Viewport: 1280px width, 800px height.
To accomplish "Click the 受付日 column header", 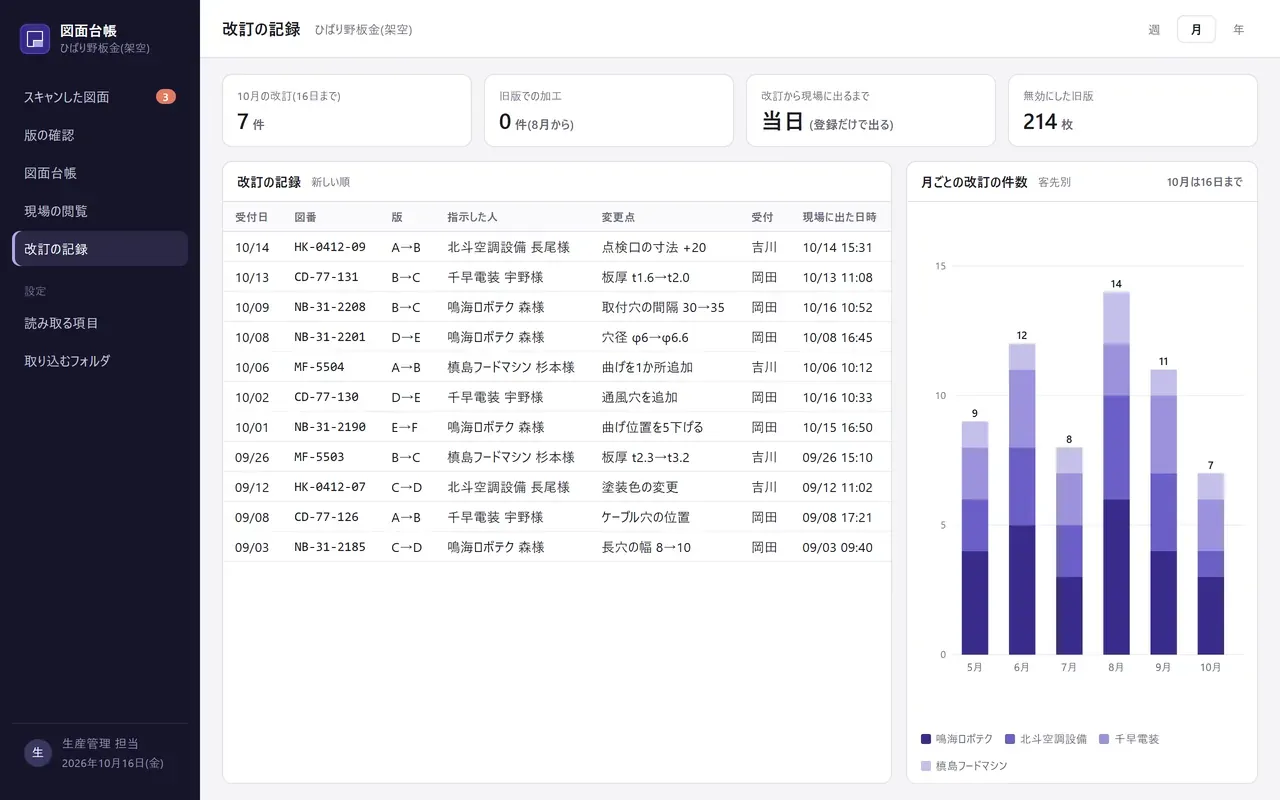I will (x=251, y=217).
